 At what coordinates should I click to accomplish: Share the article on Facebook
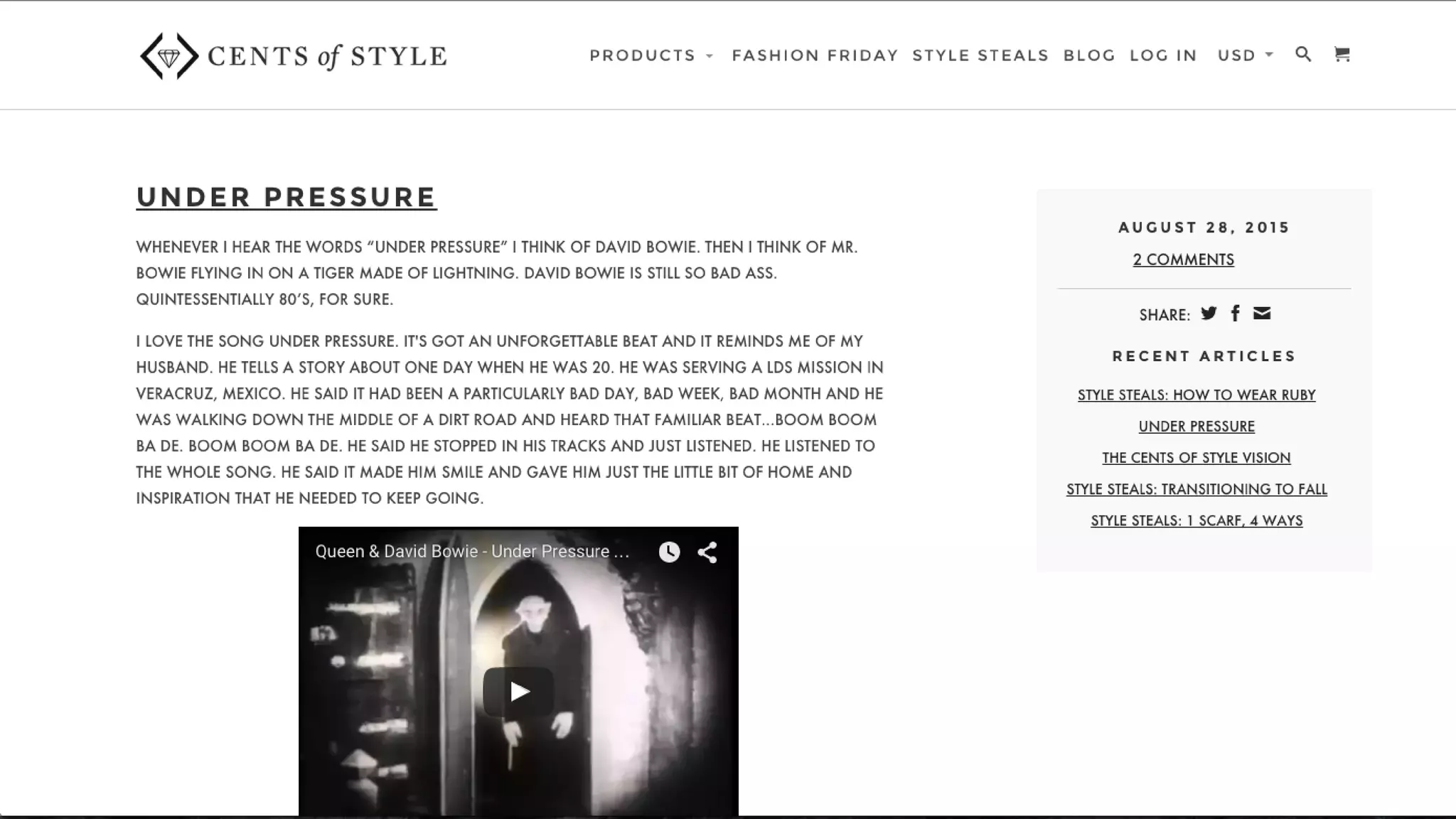click(x=1236, y=314)
